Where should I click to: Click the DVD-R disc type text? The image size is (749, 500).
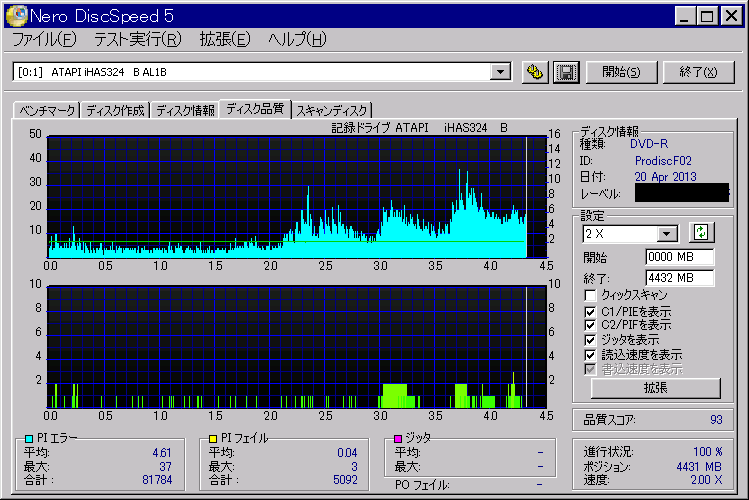(x=649, y=144)
